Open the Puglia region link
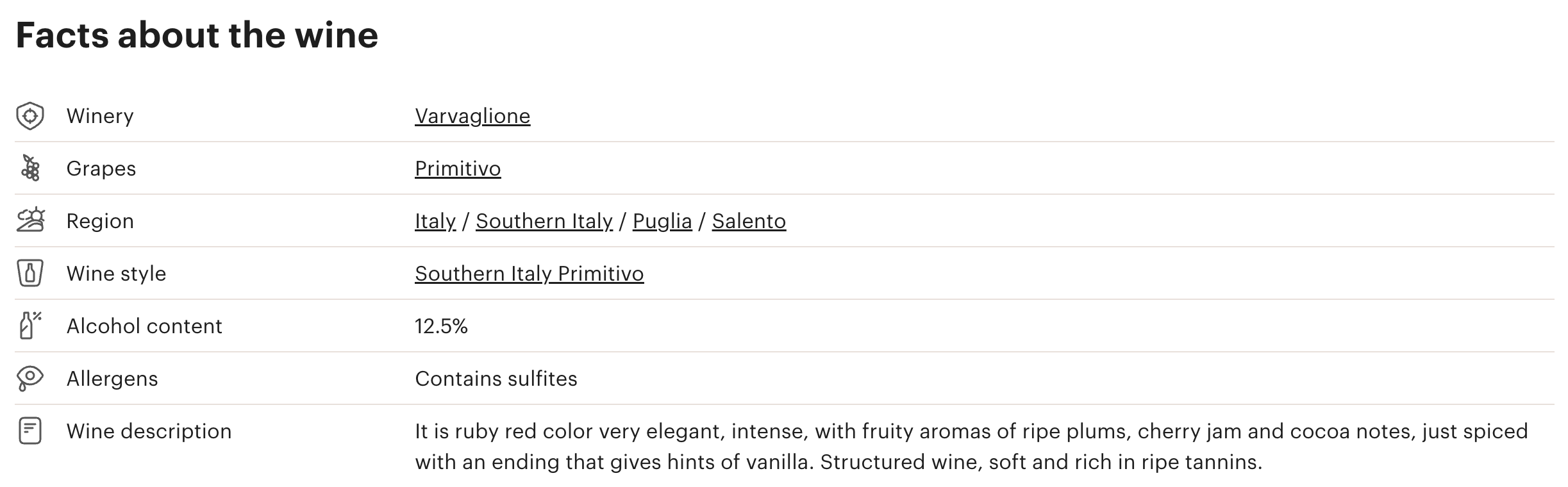Screen dimensions: 1568x487 662,221
